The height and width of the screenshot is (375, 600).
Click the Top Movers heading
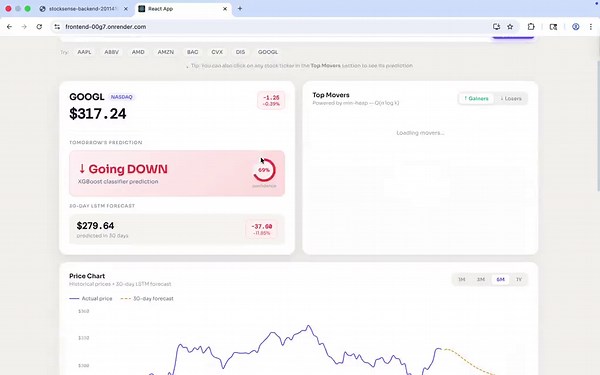coord(331,95)
